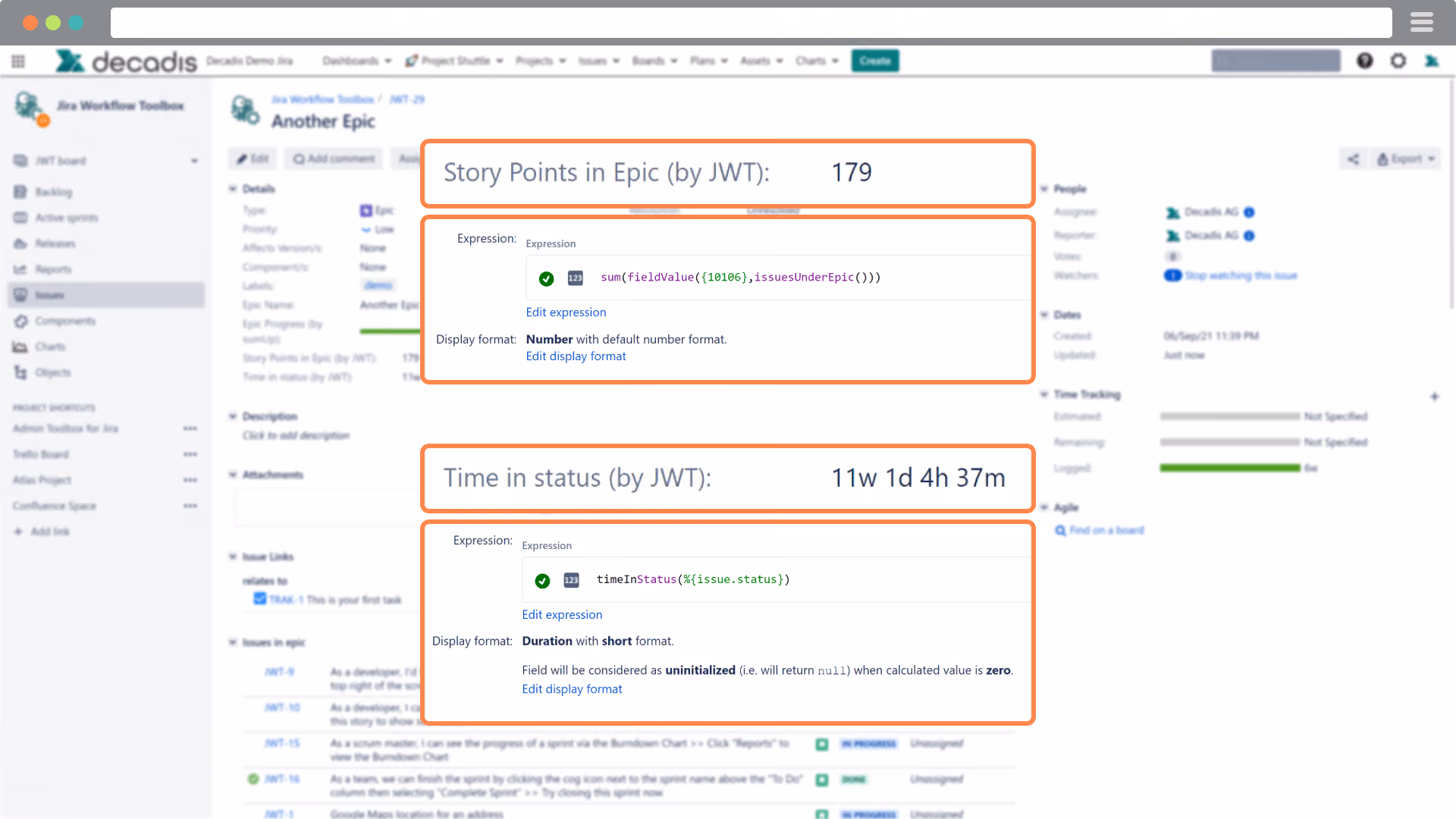Click the Remaining time tracking bar
This screenshot has height=819, width=1456.
tap(1230, 442)
